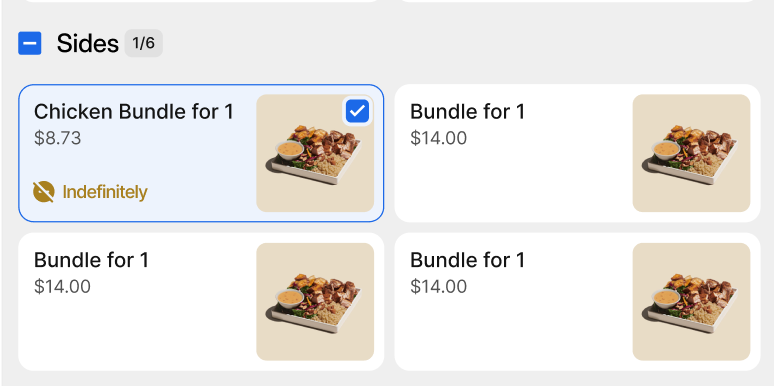Viewport: 774px width, 386px height.
Task: Click the Sides 1/6 count badge
Action: pos(143,43)
